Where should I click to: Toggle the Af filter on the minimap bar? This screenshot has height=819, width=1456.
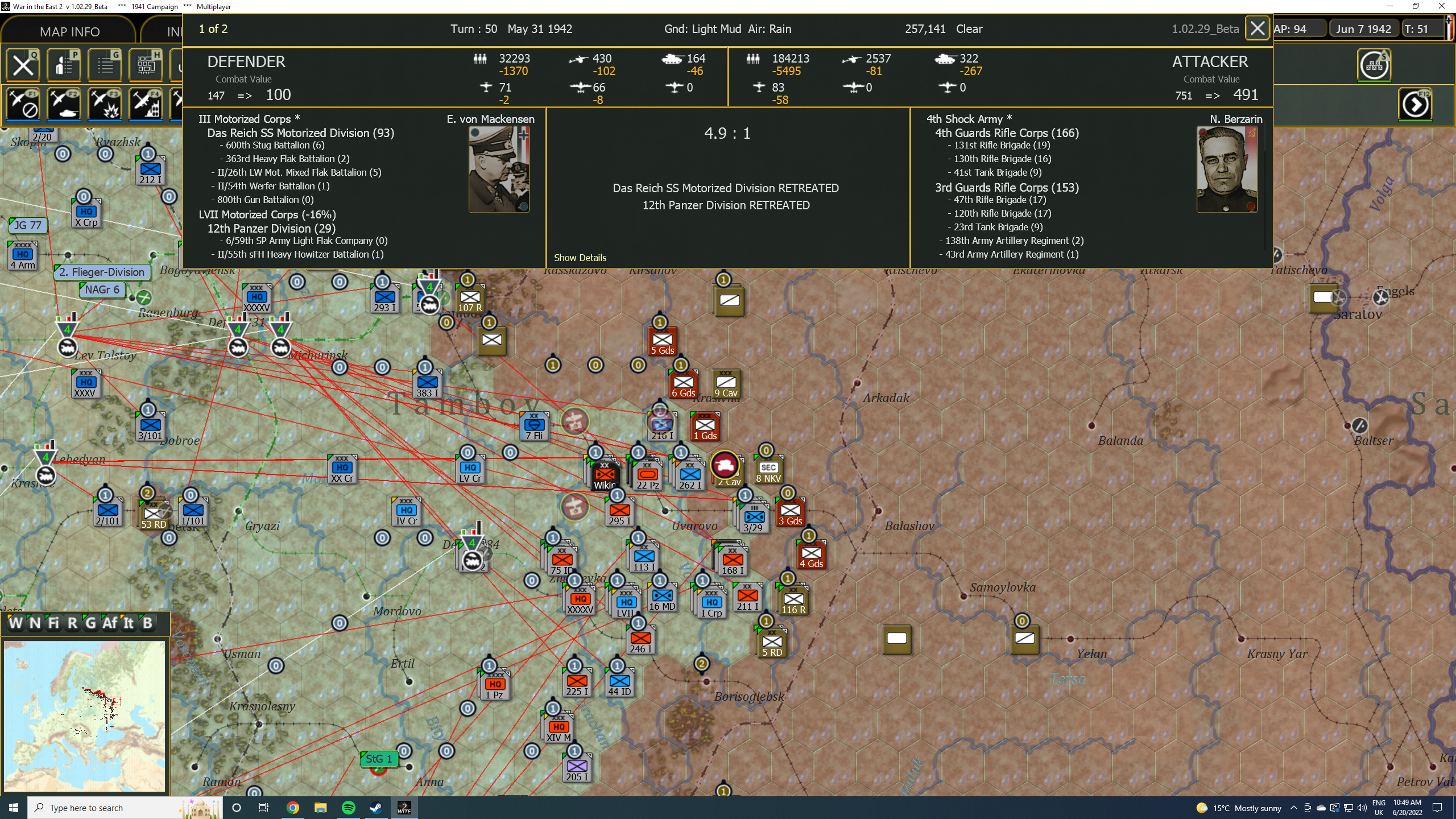tap(111, 623)
